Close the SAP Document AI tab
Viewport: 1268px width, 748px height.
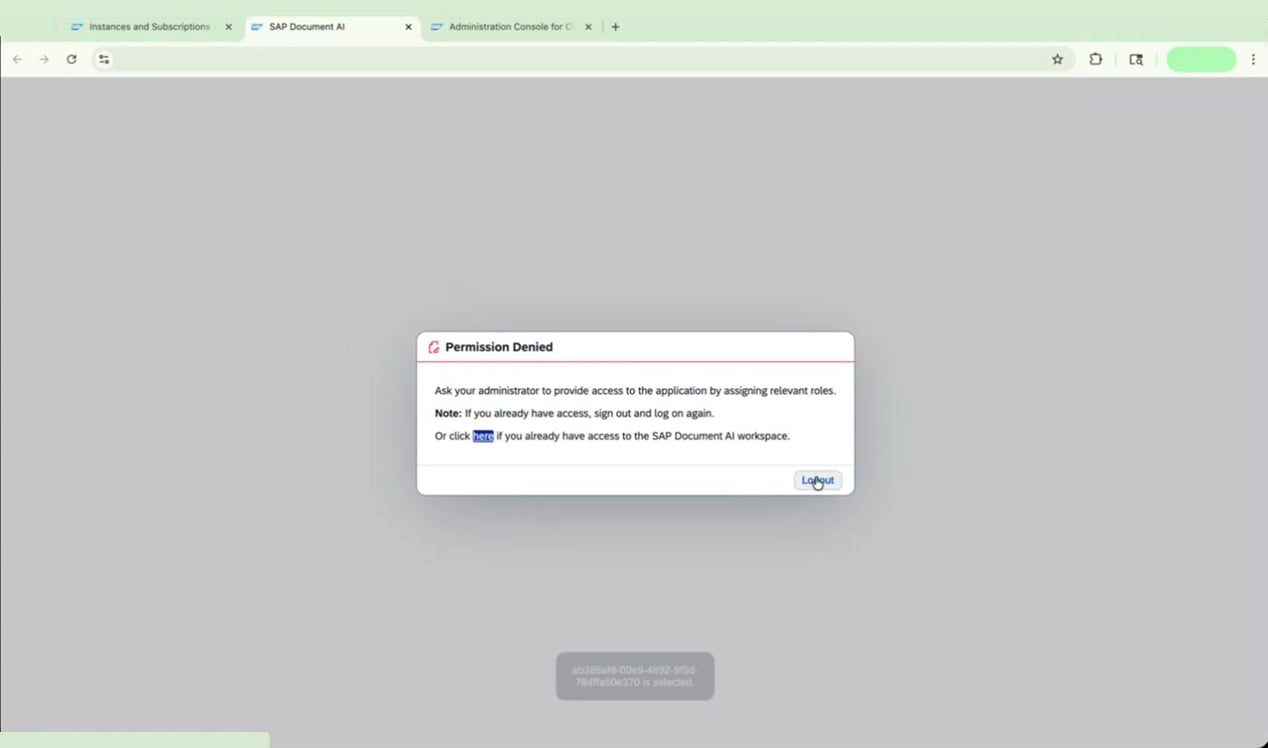408,27
